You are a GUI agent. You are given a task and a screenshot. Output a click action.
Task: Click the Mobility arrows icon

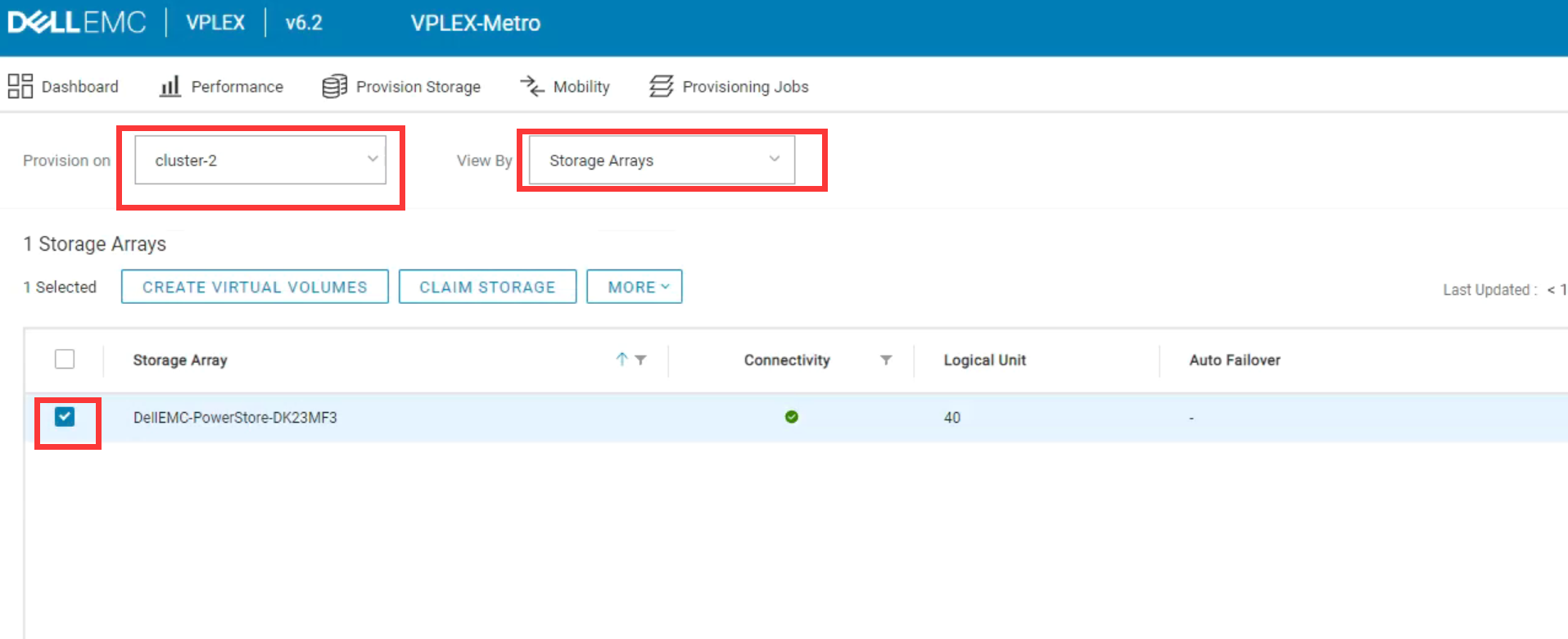(x=532, y=86)
